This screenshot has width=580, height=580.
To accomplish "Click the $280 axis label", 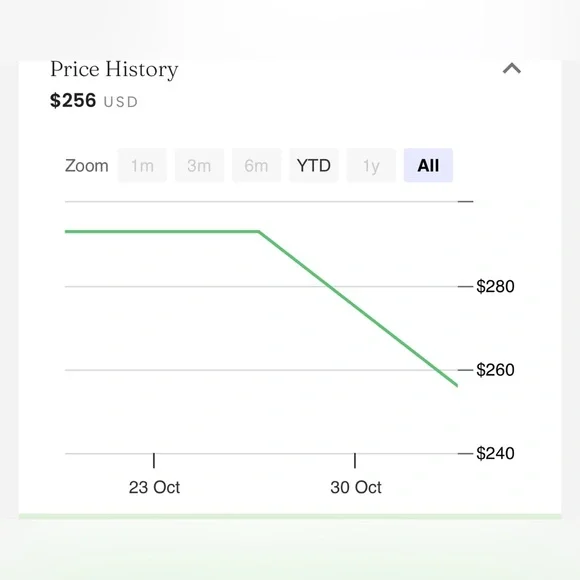I will (x=495, y=286).
